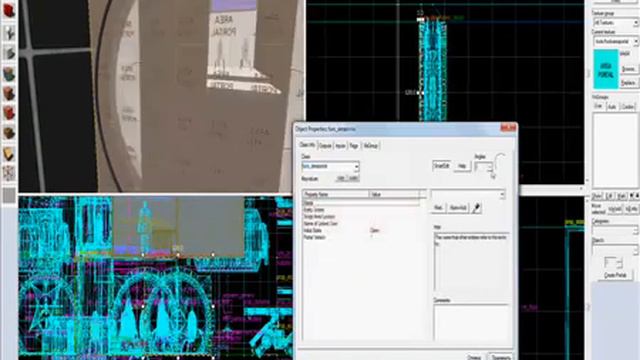Switch to the Outputs tab

(x=325, y=146)
